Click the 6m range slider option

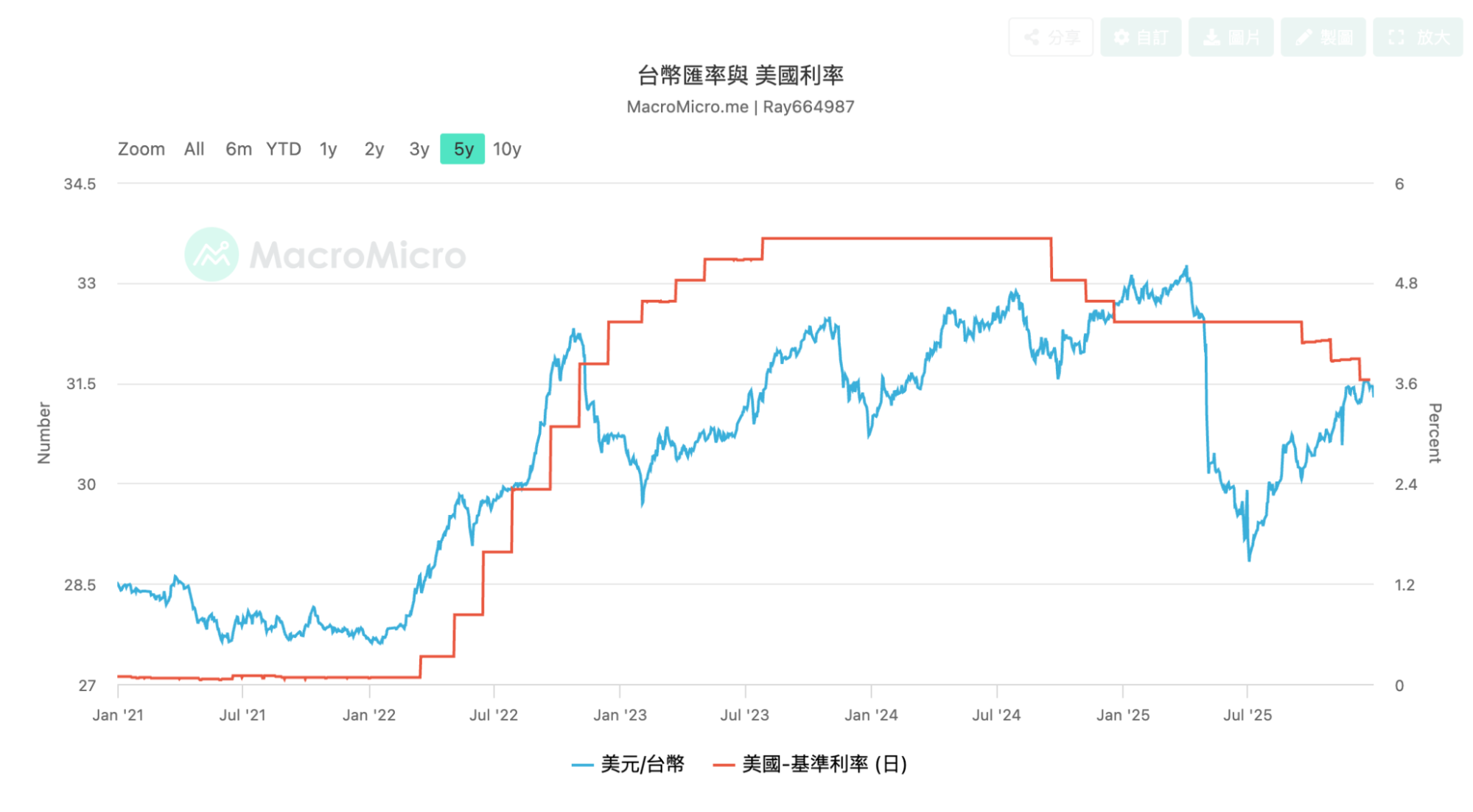point(237,149)
